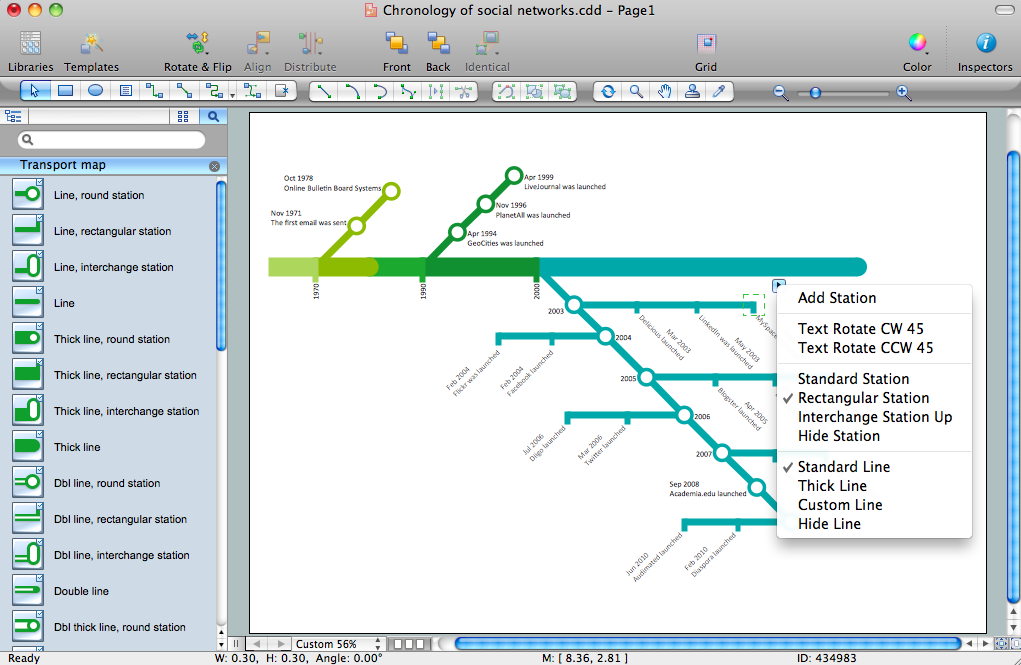
Task: Select the direct line connector tool
Action: click(x=184, y=91)
